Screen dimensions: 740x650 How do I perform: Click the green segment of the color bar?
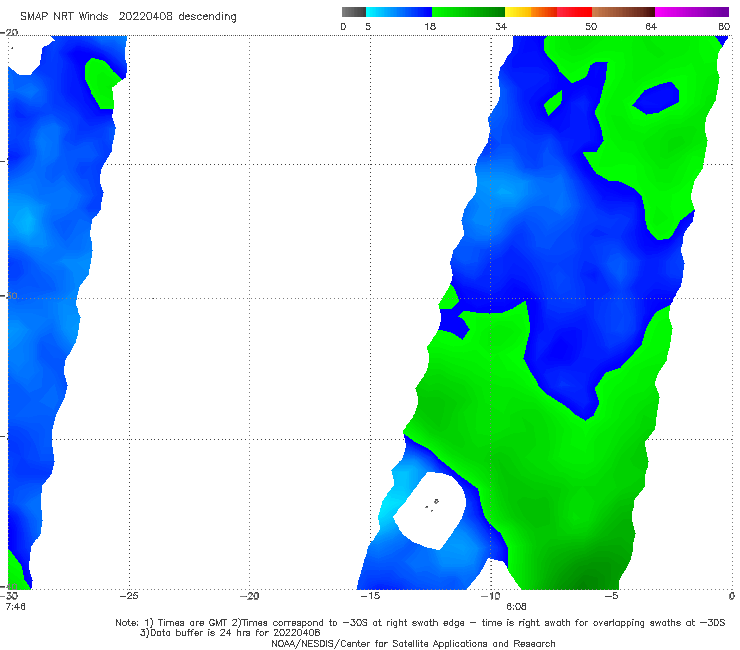468,12
